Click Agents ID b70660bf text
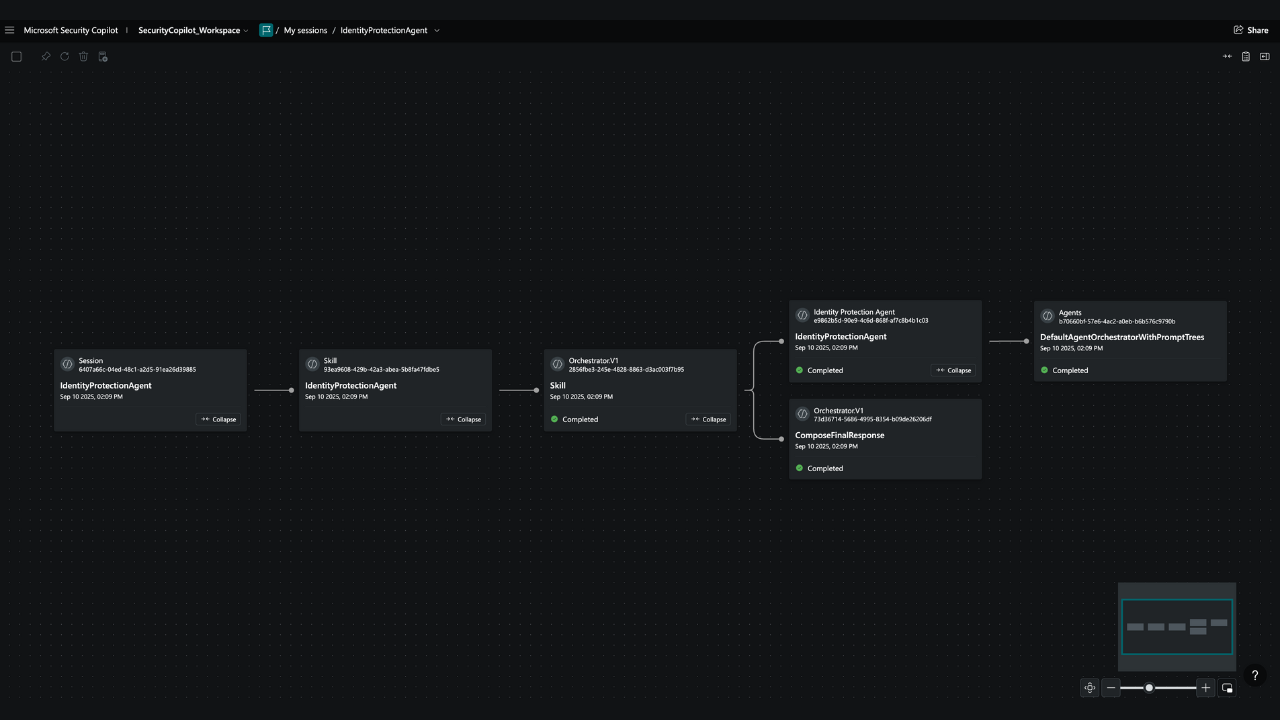The width and height of the screenshot is (1280, 720). click(x=1117, y=321)
